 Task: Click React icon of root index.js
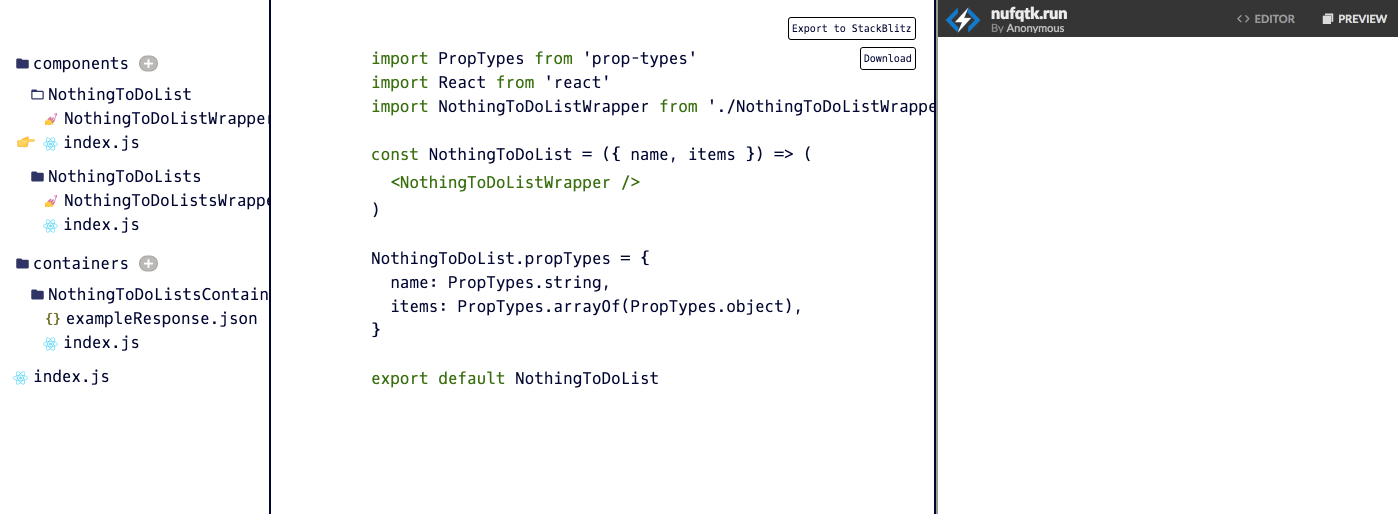coord(20,378)
